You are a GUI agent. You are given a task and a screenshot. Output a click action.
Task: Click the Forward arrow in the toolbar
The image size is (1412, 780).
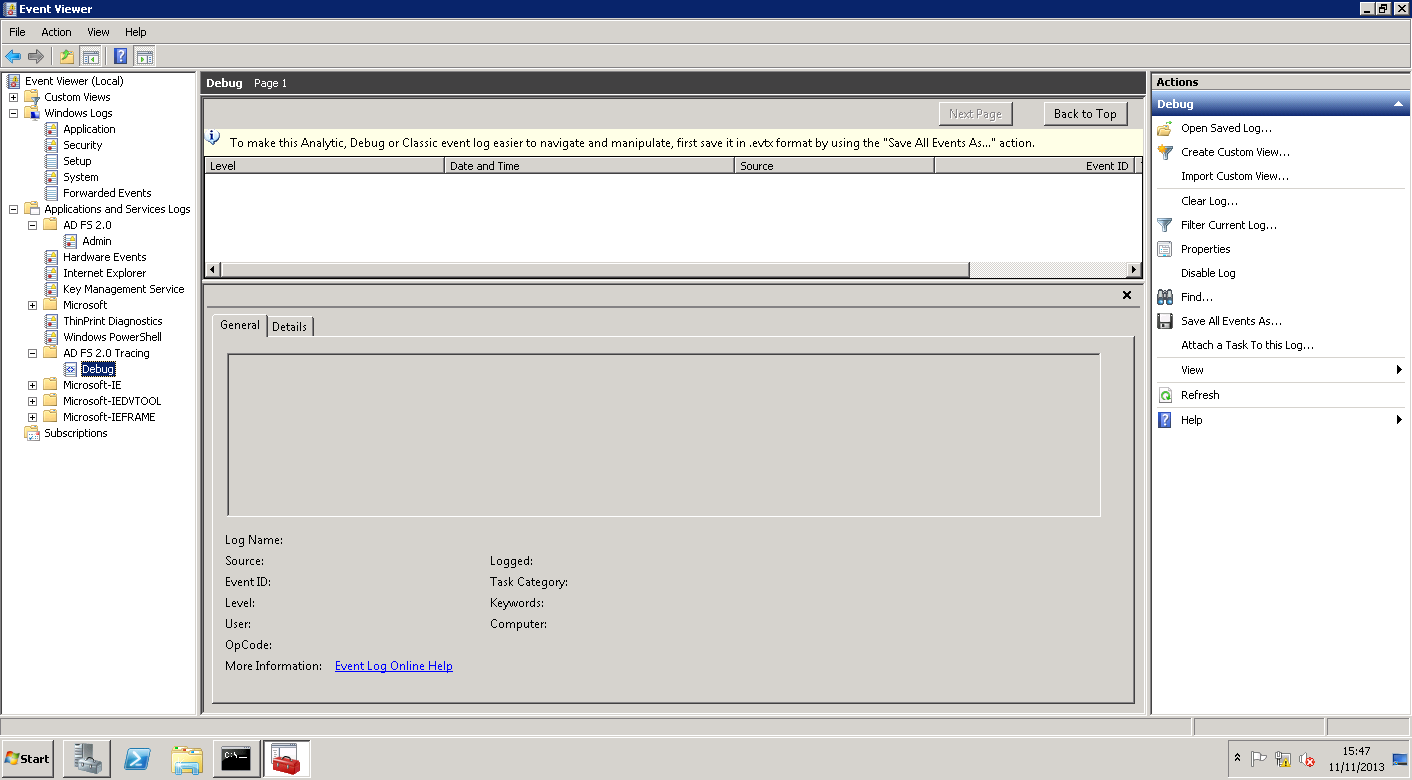[x=36, y=56]
